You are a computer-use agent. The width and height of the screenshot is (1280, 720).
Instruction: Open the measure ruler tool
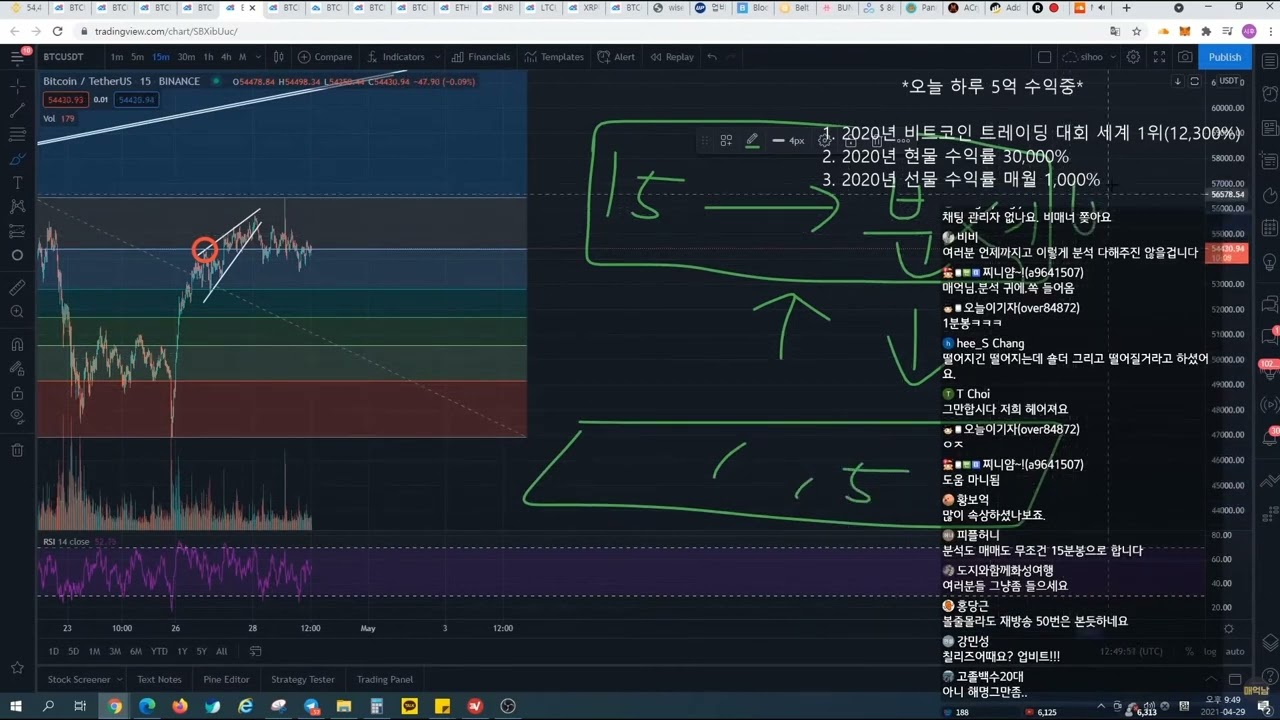17,287
